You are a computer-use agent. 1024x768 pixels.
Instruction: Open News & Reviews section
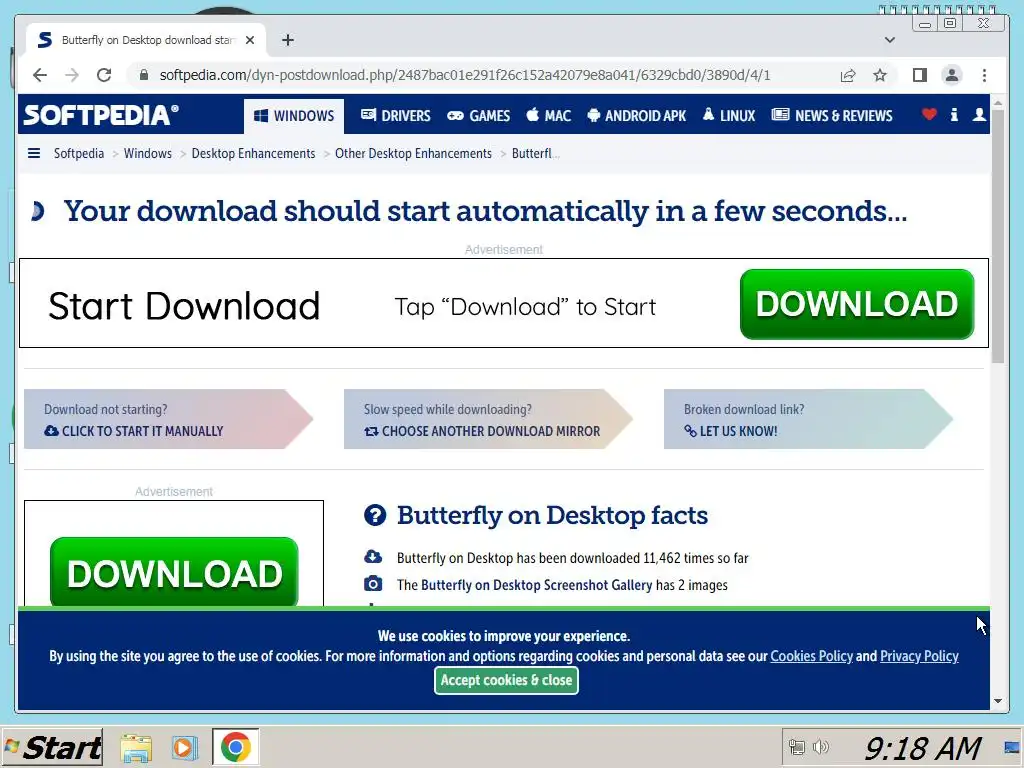point(832,116)
